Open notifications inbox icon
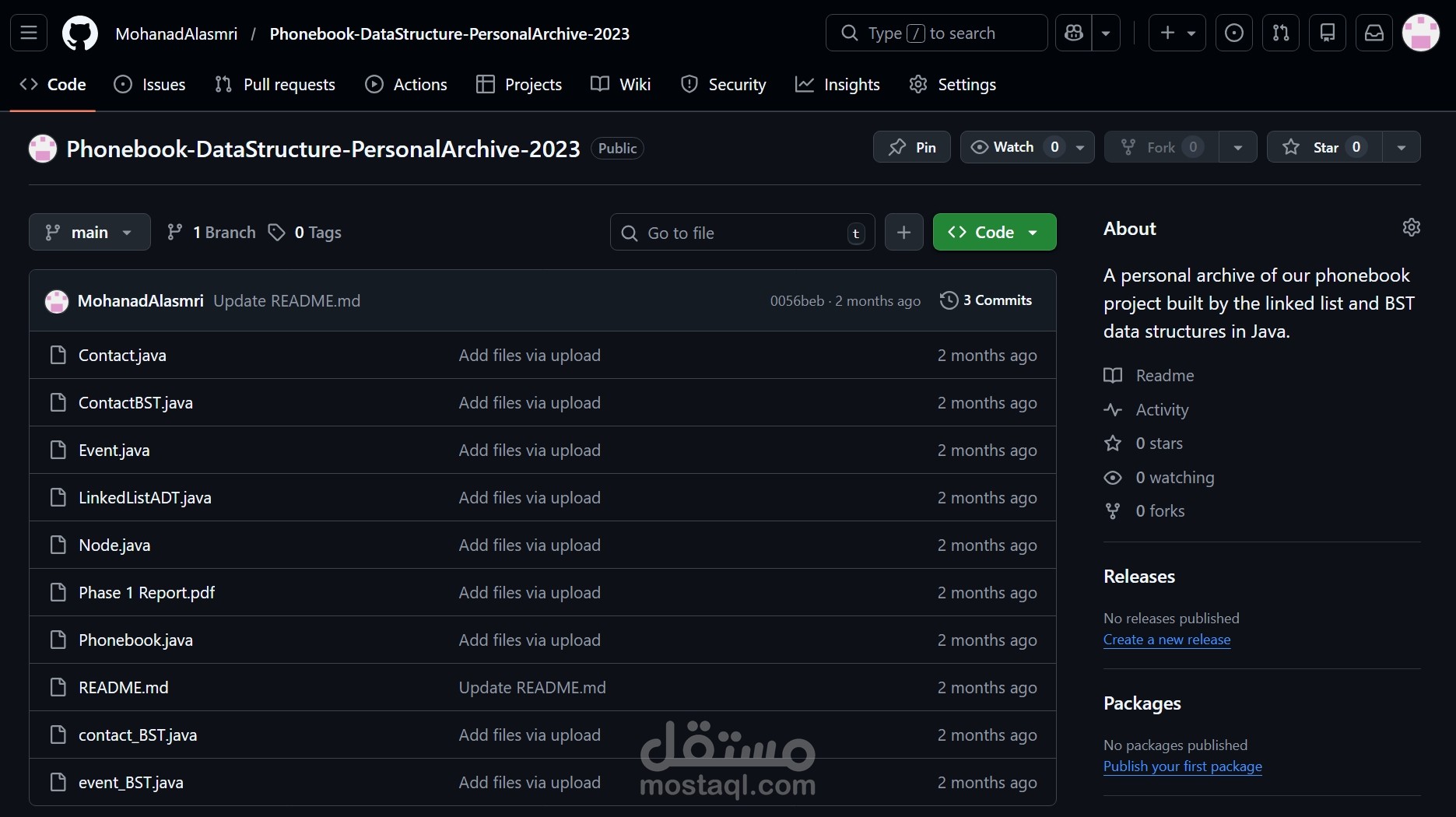This screenshot has height=817, width=1456. pyautogui.click(x=1374, y=33)
